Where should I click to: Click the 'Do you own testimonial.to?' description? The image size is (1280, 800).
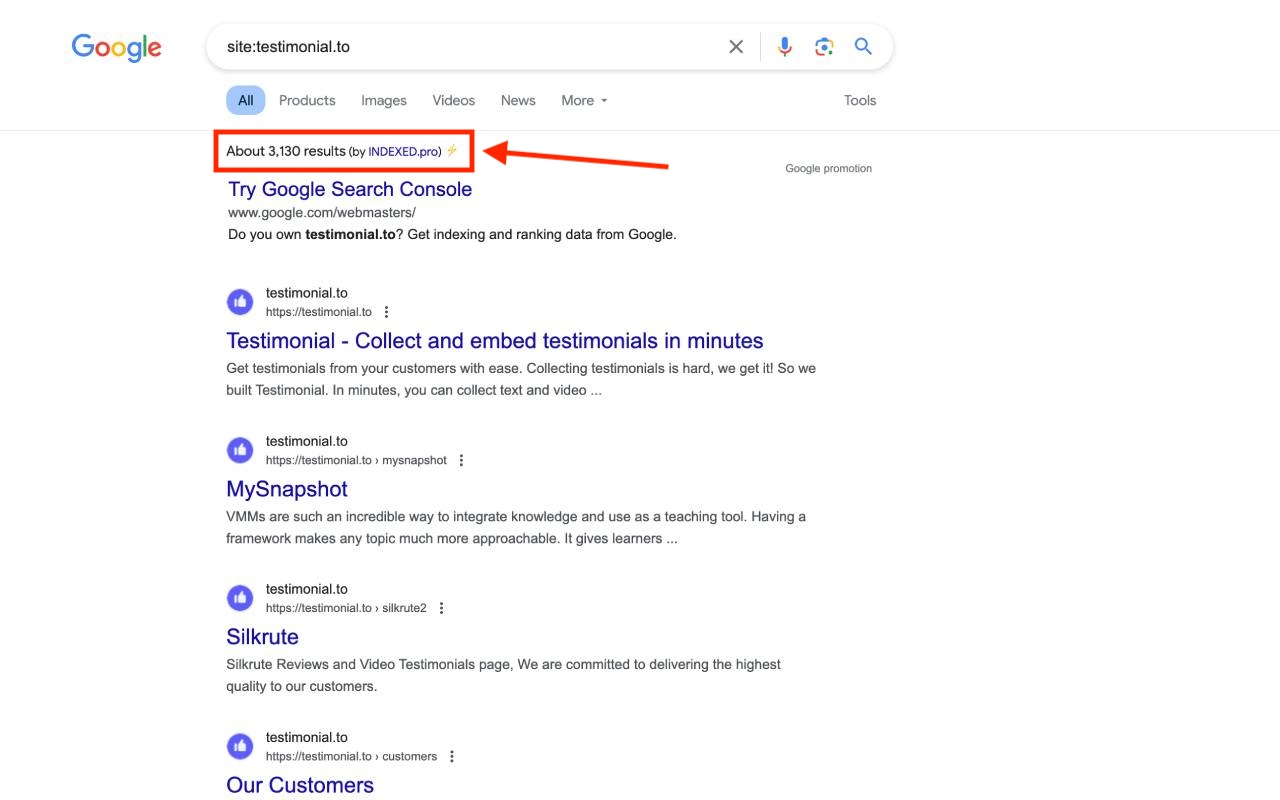pos(452,235)
